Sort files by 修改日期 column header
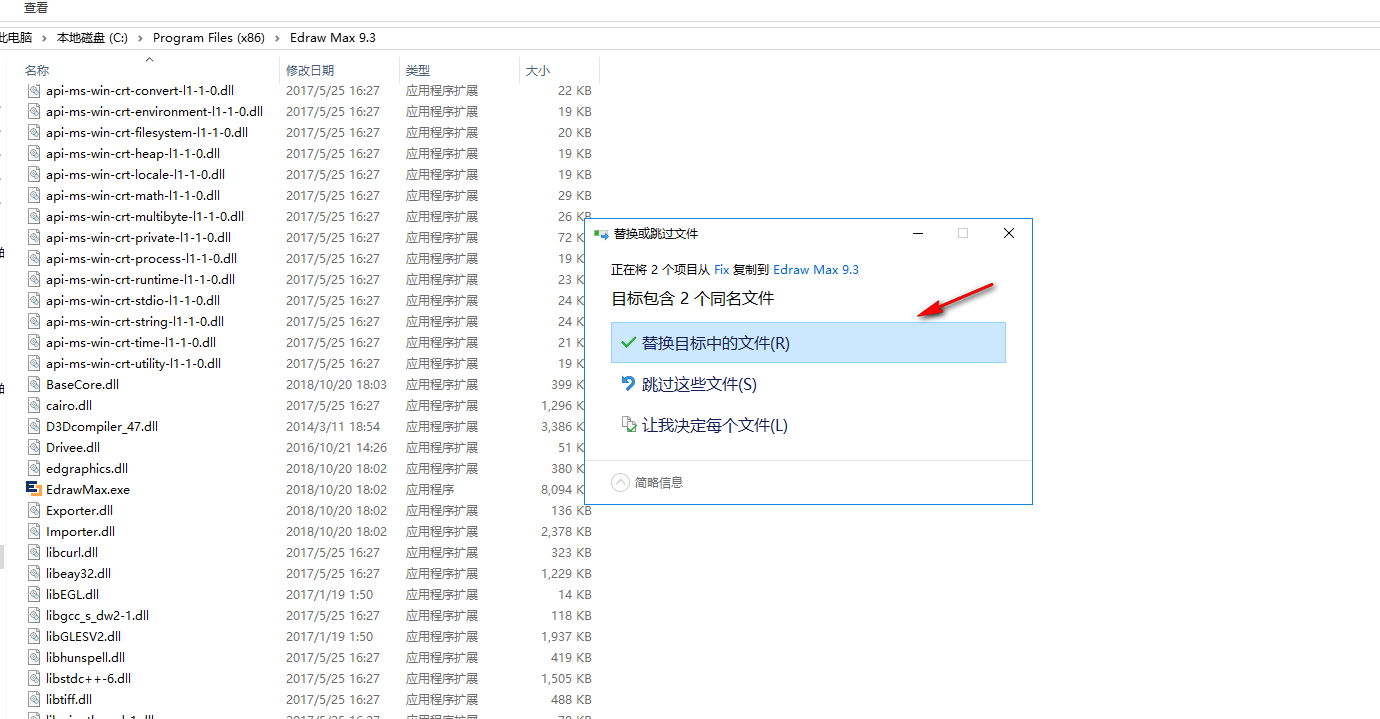 [x=310, y=70]
